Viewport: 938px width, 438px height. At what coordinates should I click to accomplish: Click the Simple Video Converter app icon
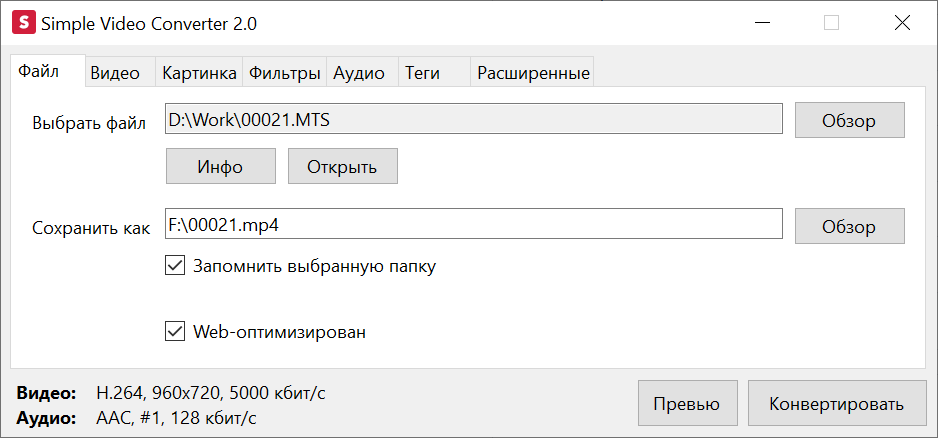tap(23, 23)
